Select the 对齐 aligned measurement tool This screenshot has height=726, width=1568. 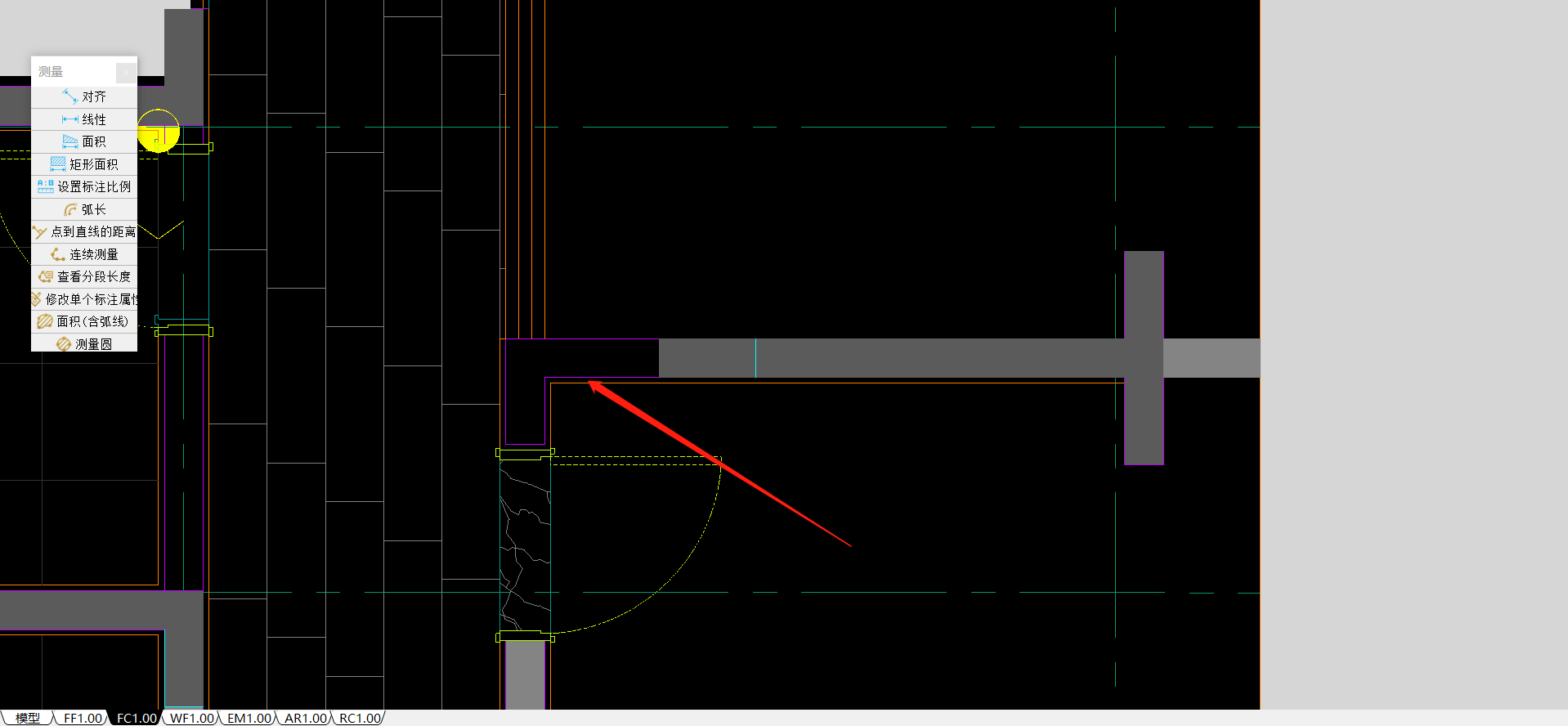pyautogui.click(x=84, y=96)
